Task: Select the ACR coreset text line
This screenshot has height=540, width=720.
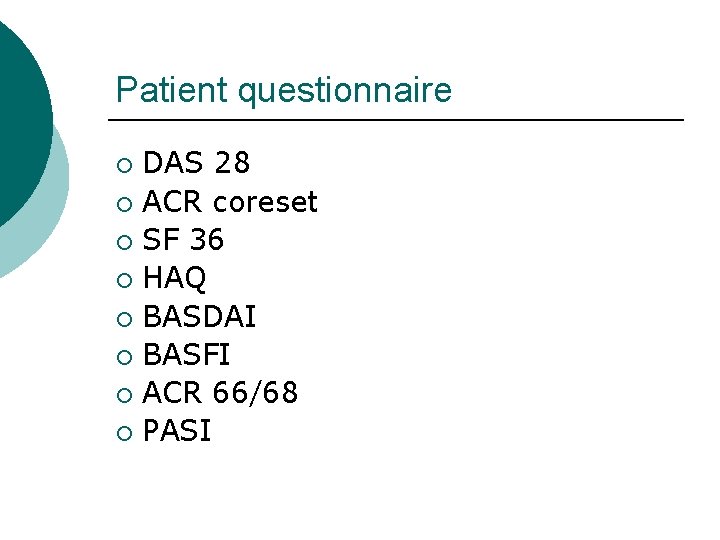Action: click(230, 202)
